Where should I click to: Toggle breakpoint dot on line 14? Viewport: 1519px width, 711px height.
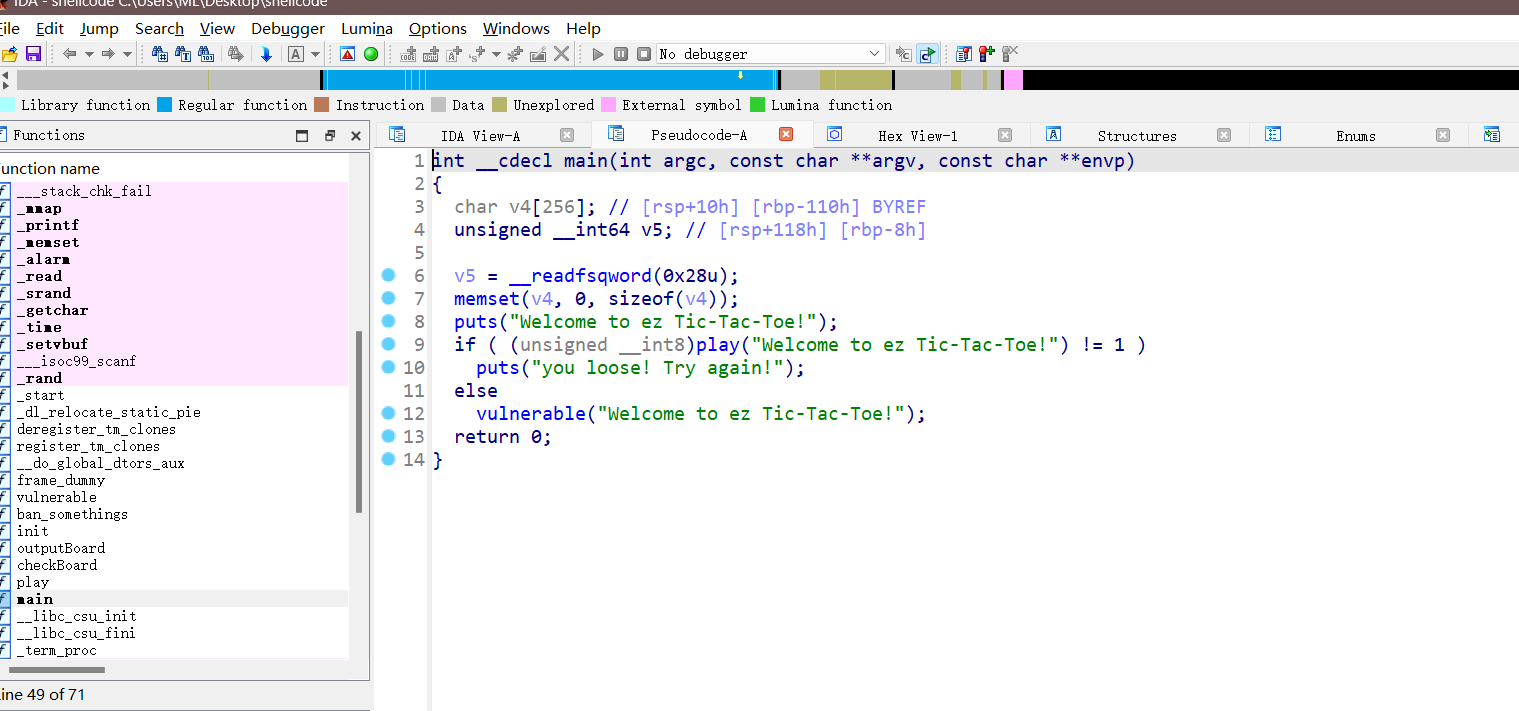pos(389,459)
